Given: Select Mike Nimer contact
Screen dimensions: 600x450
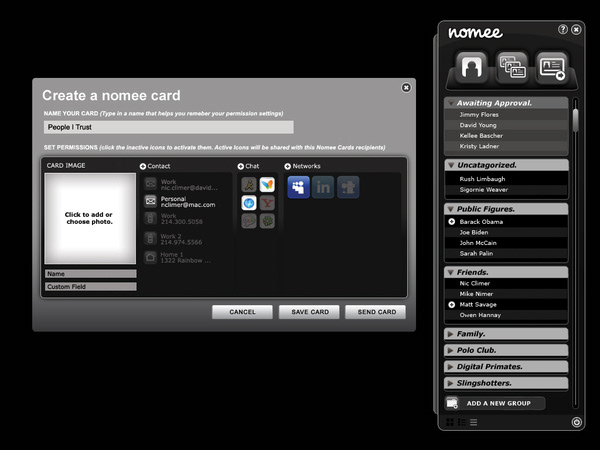Looking at the screenshot, I should tap(506, 294).
